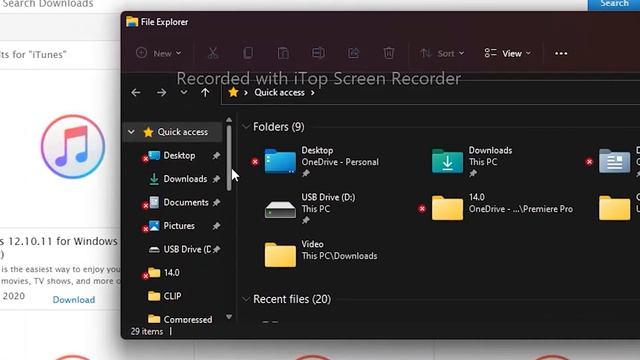Select USB Drive in navigation pane
This screenshot has height=360, width=640.
(x=187, y=249)
